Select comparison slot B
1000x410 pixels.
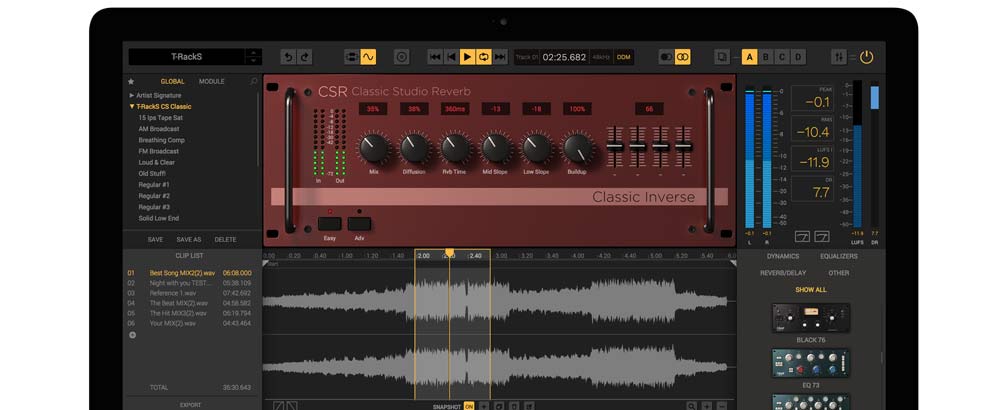click(x=766, y=57)
